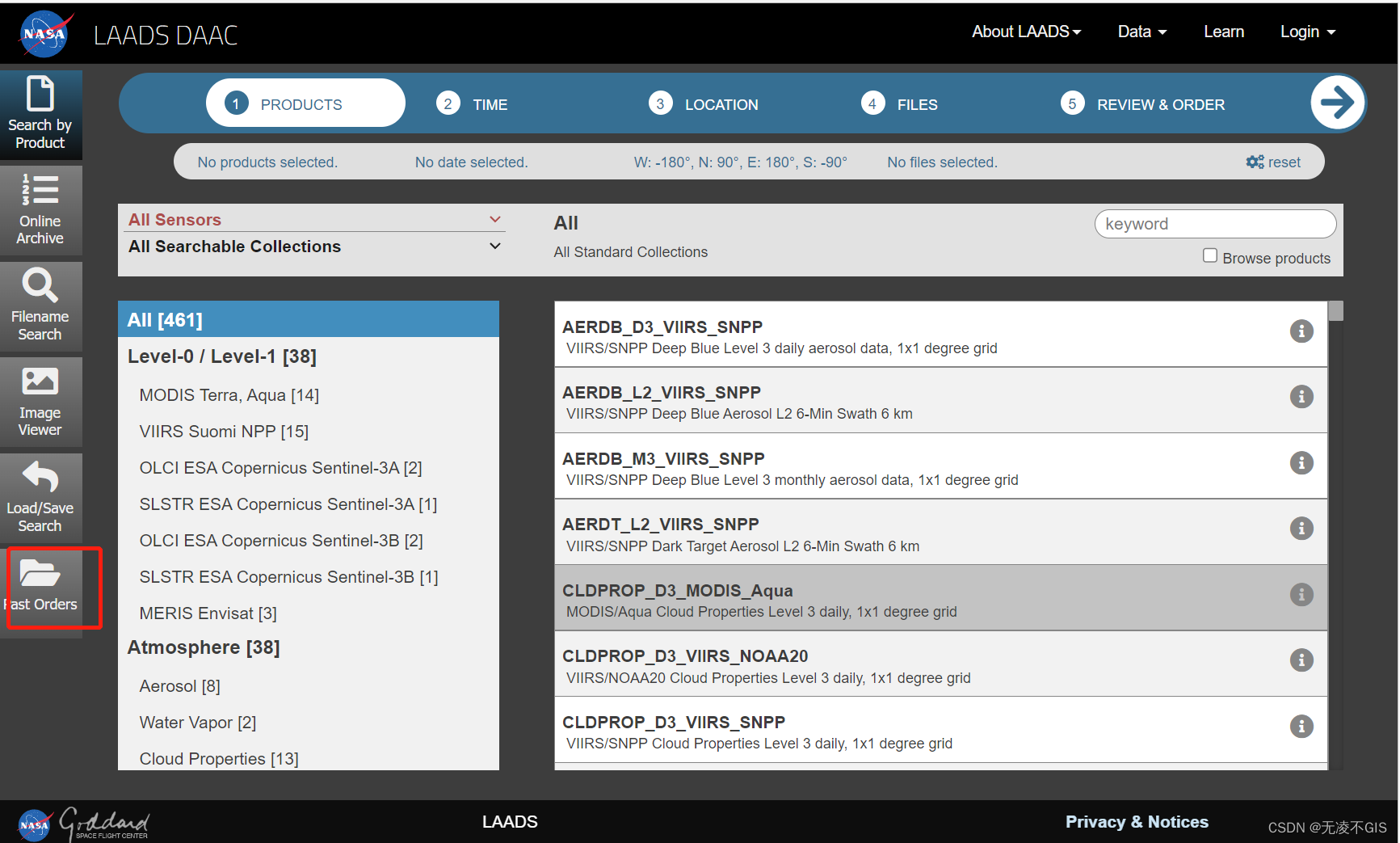Go to the Learn page
Screen dimensions: 1400x843
pos(1224,32)
